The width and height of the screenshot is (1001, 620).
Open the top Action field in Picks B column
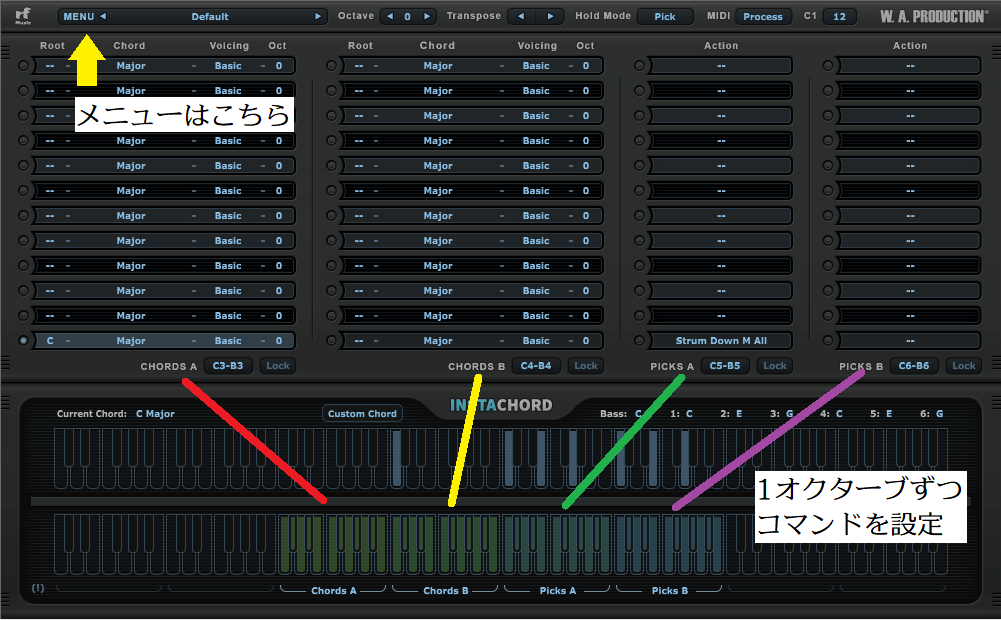coord(910,66)
